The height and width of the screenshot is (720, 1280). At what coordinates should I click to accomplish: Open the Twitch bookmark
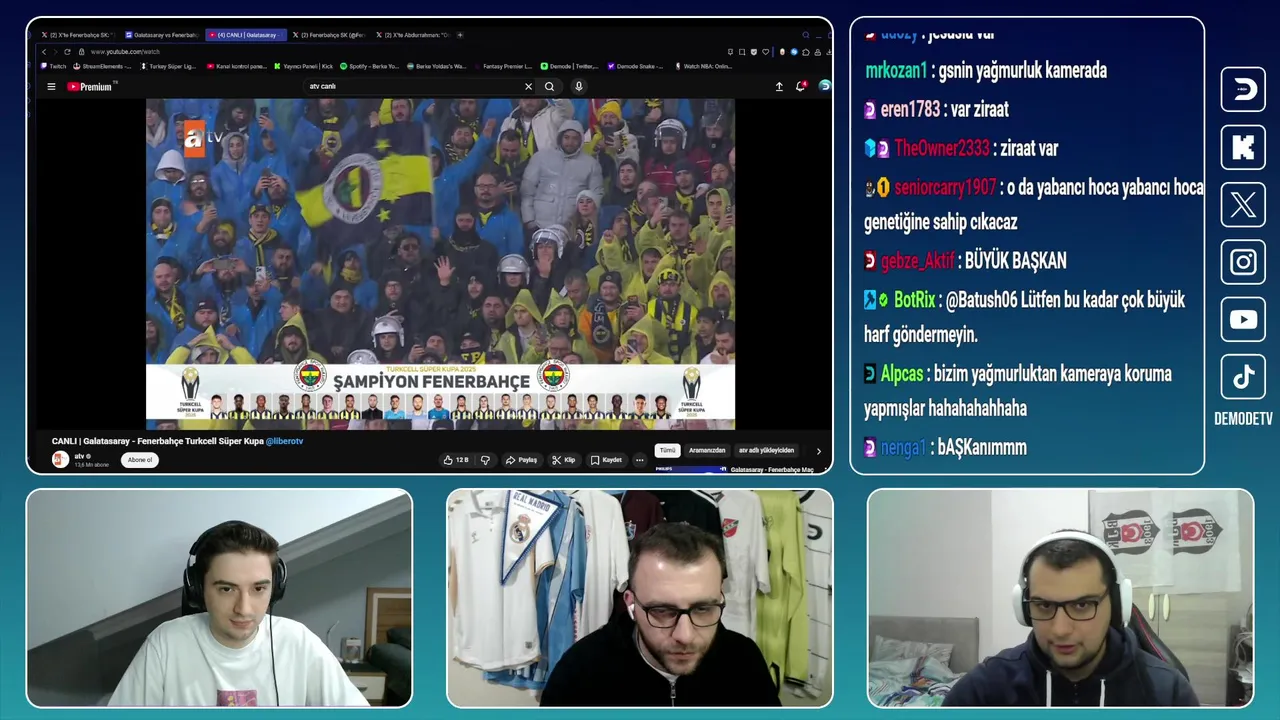53,66
